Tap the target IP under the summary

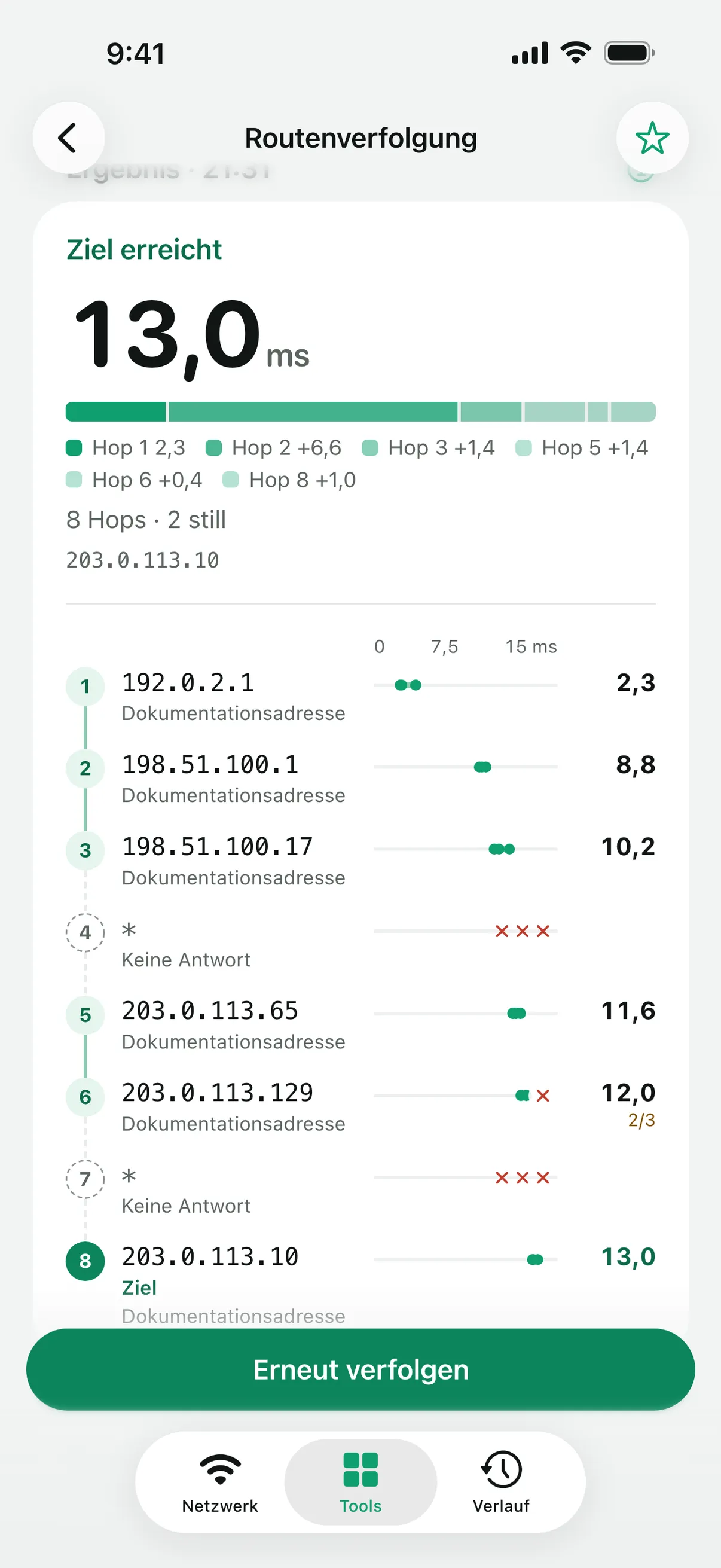pyautogui.click(x=142, y=560)
